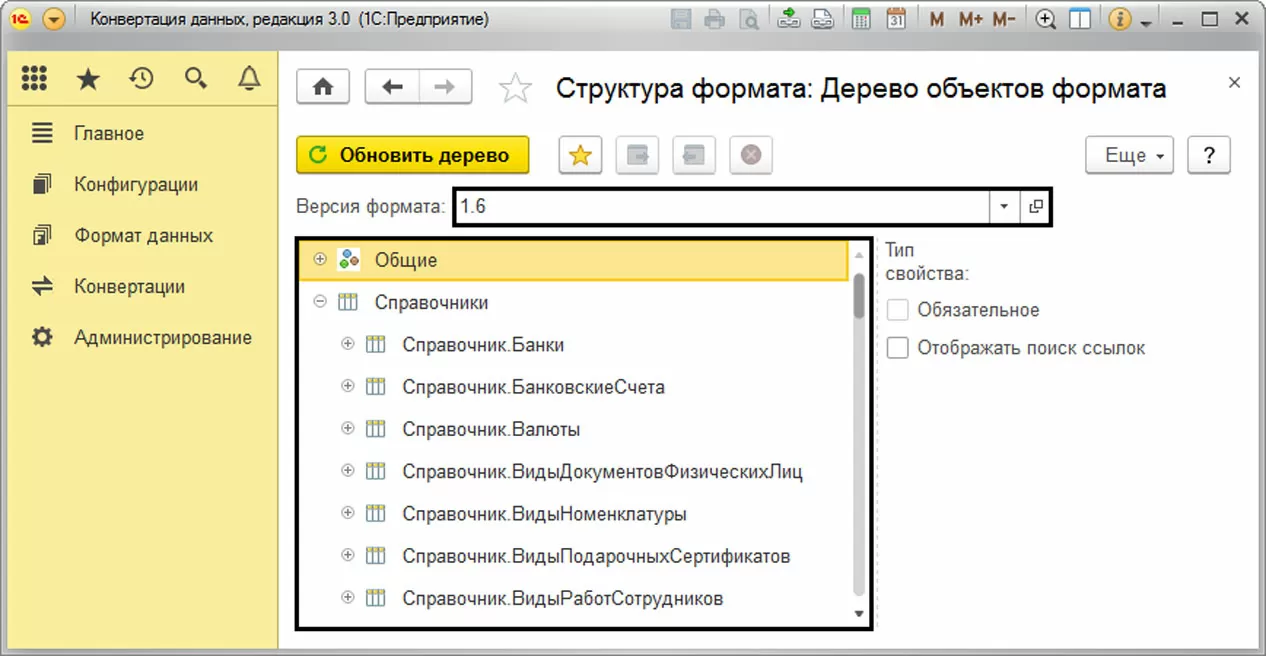Click the Home page button
The height and width of the screenshot is (656, 1266).
(323, 87)
